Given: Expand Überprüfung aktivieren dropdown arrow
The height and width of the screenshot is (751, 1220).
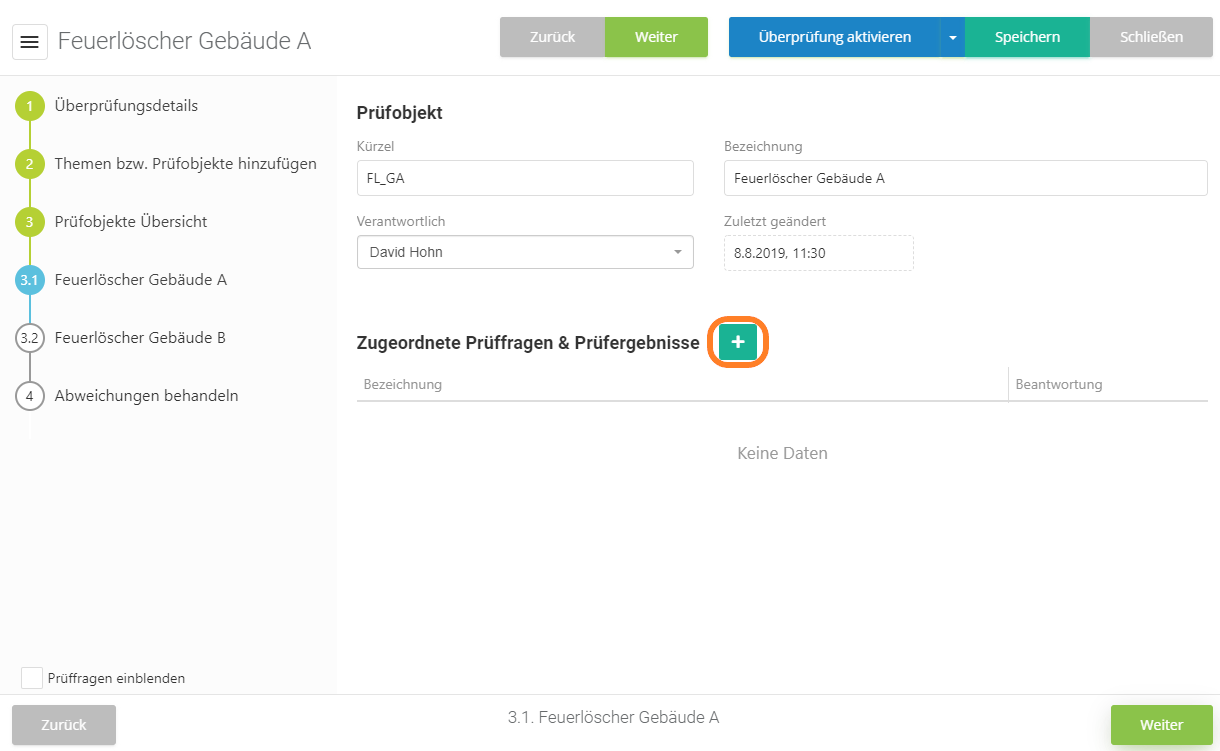Looking at the screenshot, I should click(x=952, y=37).
